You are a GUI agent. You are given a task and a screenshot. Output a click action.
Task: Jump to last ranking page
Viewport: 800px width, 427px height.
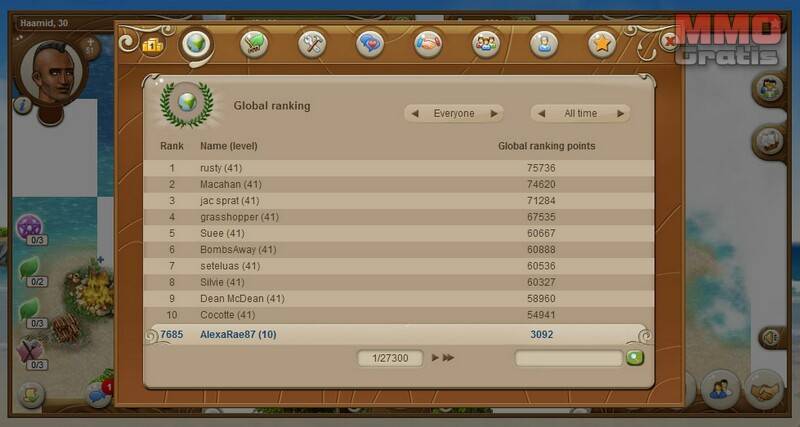pyautogui.click(x=448, y=357)
